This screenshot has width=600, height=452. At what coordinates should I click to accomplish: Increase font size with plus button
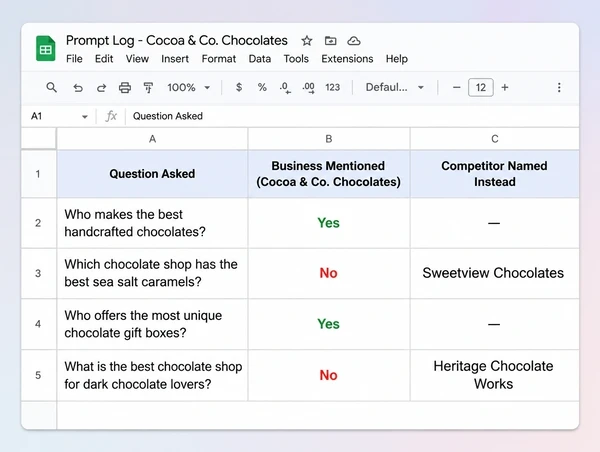505,88
